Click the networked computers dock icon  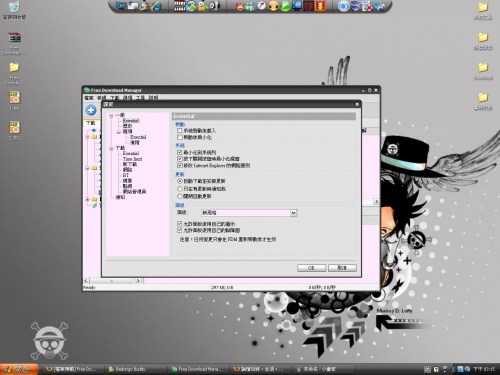(297, 6)
